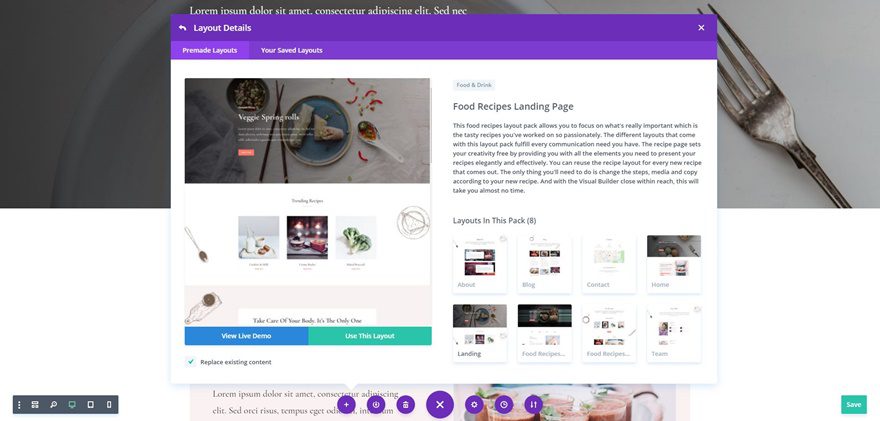Select desktop view icon
The width and height of the screenshot is (880, 421).
[x=72, y=405]
